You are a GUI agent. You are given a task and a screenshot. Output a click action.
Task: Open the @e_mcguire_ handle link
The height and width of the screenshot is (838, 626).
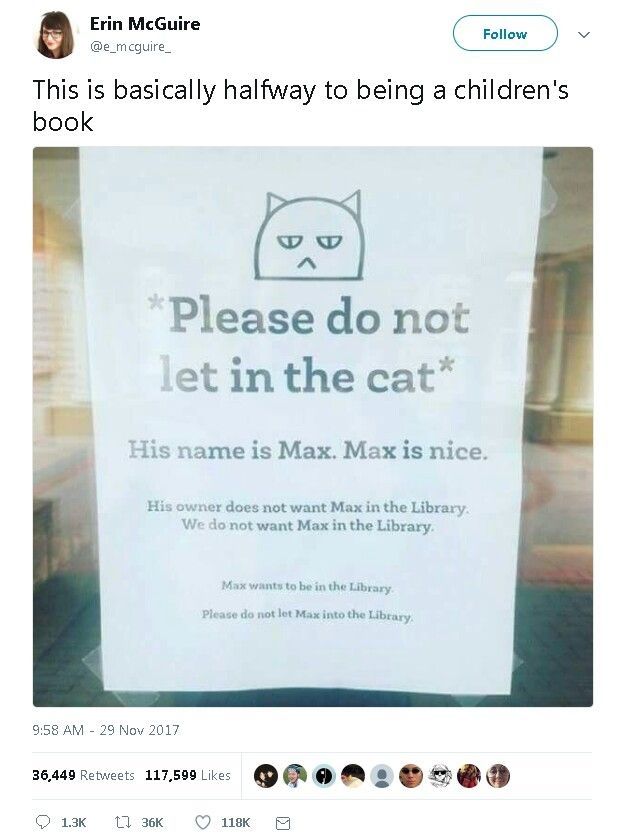tap(130, 46)
